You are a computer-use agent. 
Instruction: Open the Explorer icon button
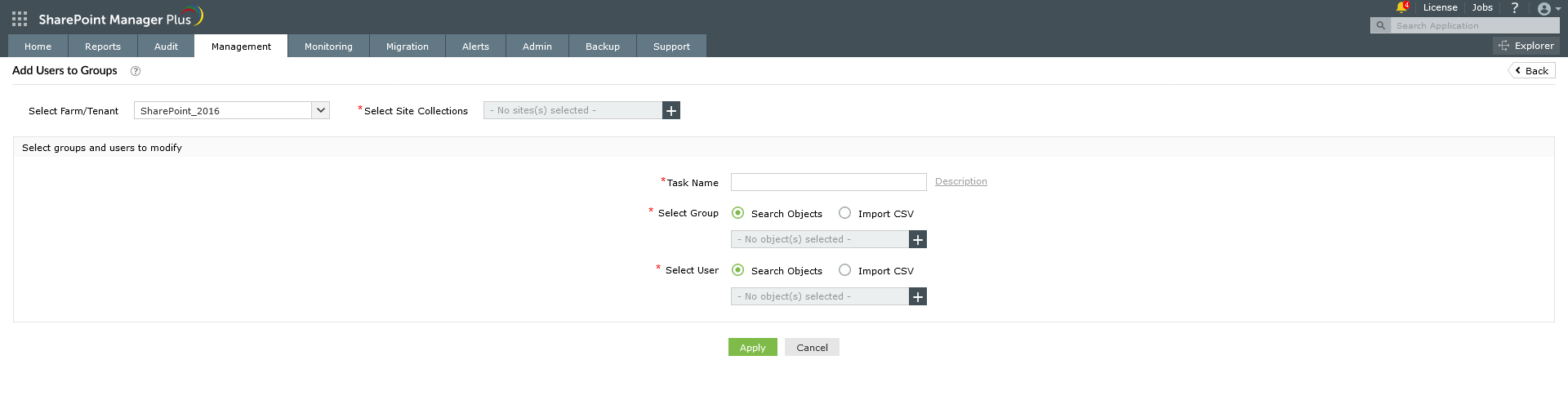pyautogui.click(x=1526, y=46)
